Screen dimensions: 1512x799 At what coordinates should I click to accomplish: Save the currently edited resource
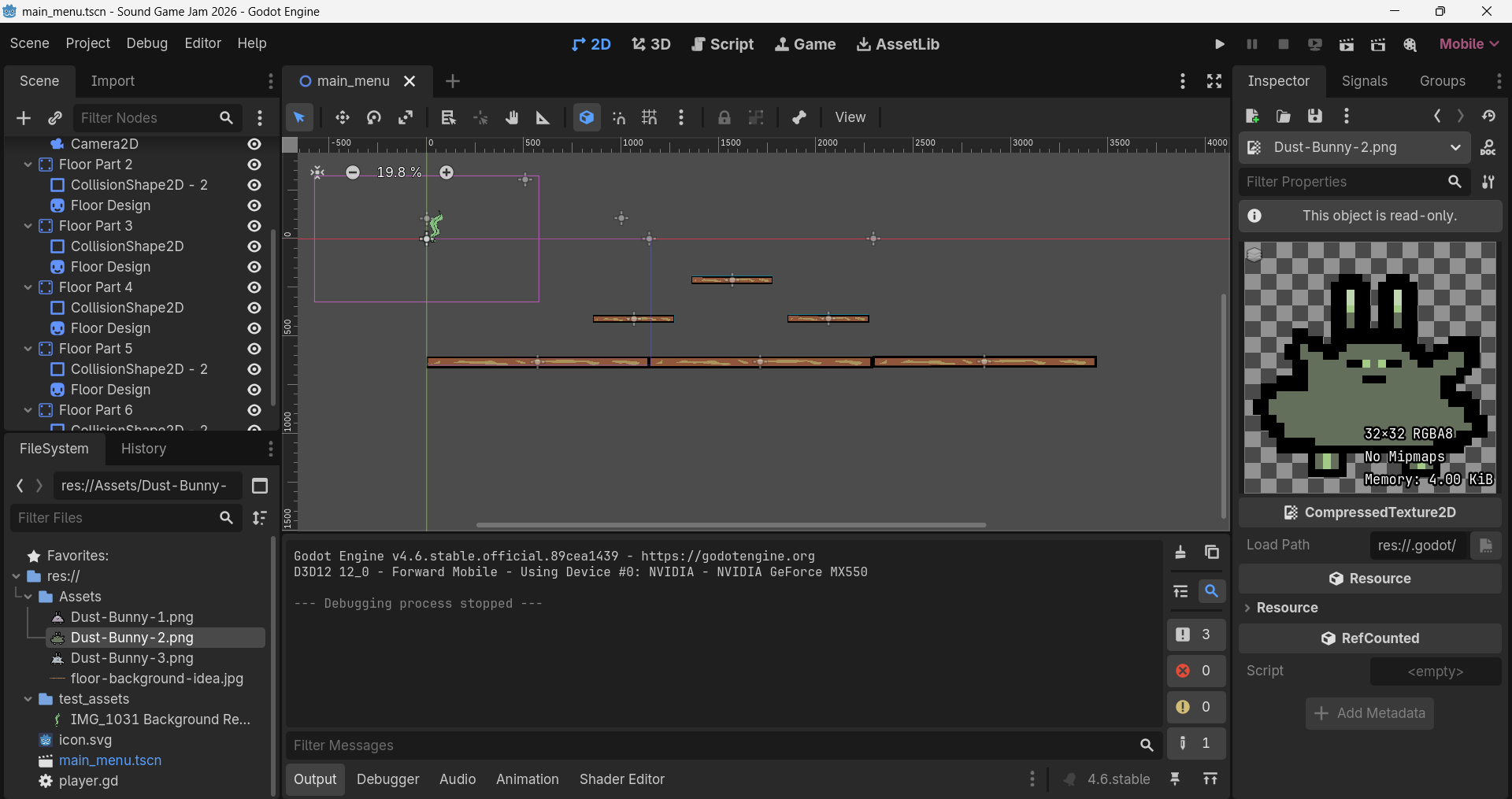1315,117
